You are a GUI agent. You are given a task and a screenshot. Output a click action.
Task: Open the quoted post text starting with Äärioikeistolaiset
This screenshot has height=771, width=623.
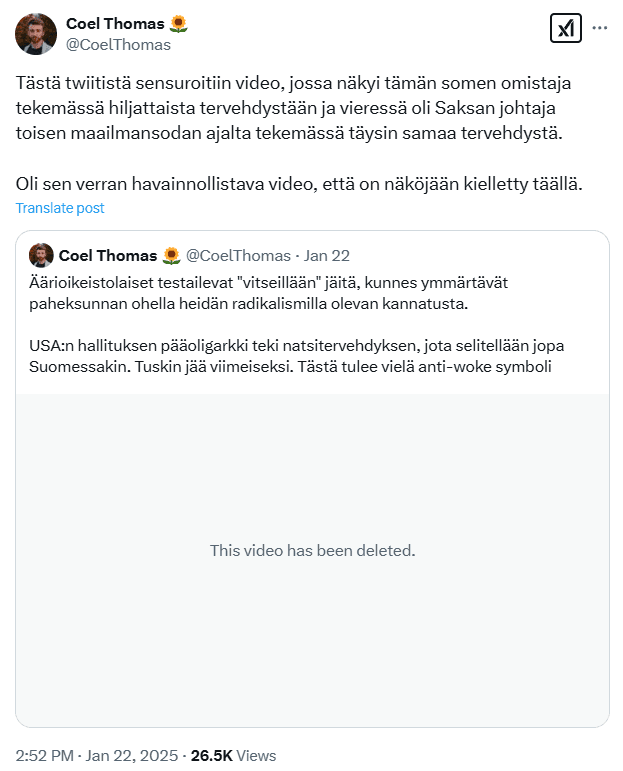coord(268,293)
